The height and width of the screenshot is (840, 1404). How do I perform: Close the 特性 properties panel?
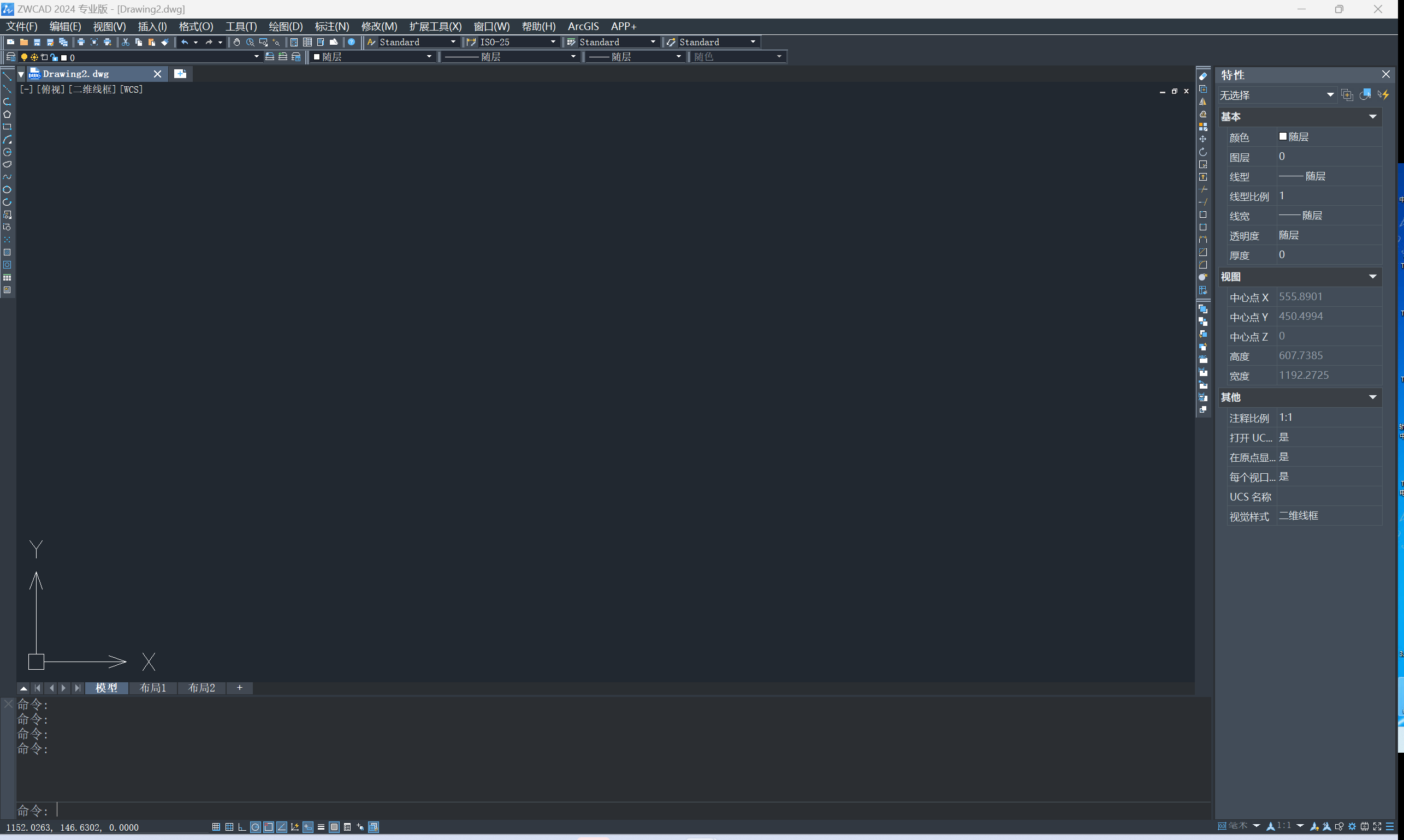[x=1385, y=74]
